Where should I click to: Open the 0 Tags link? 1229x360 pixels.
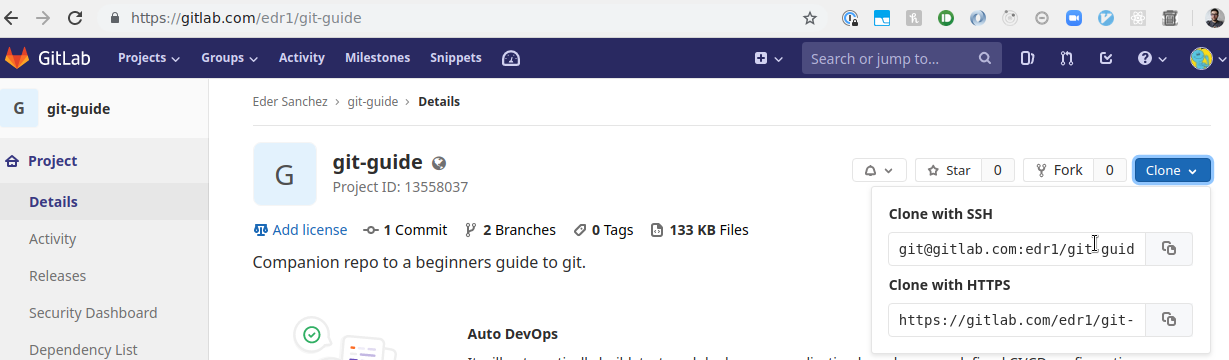pyautogui.click(x=603, y=230)
